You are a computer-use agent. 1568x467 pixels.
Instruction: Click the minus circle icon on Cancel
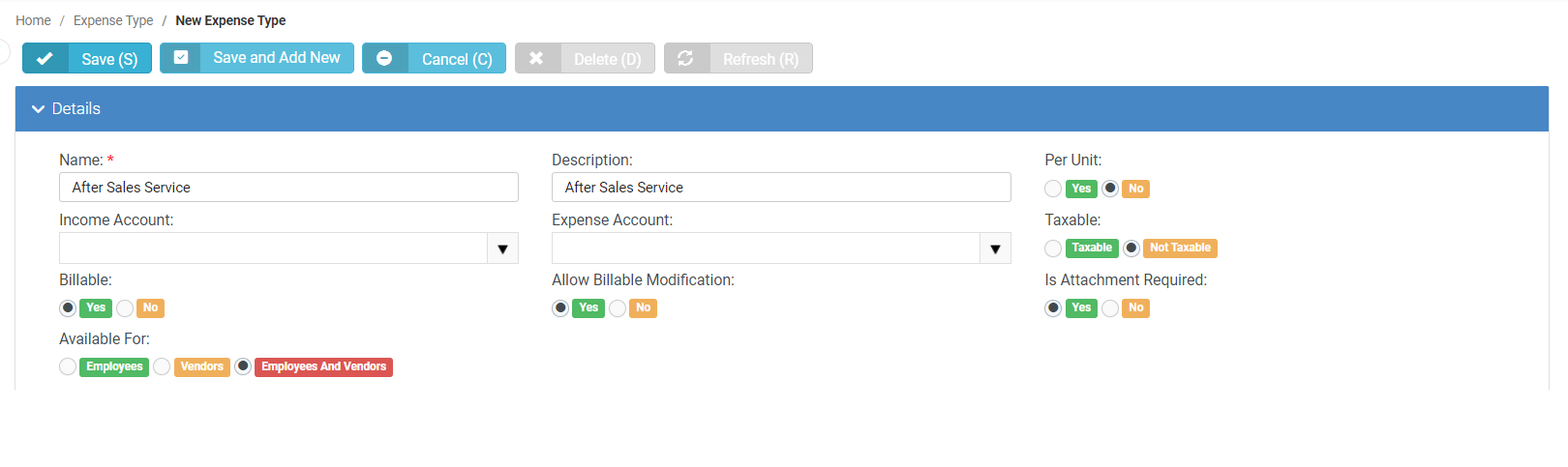[x=384, y=59]
